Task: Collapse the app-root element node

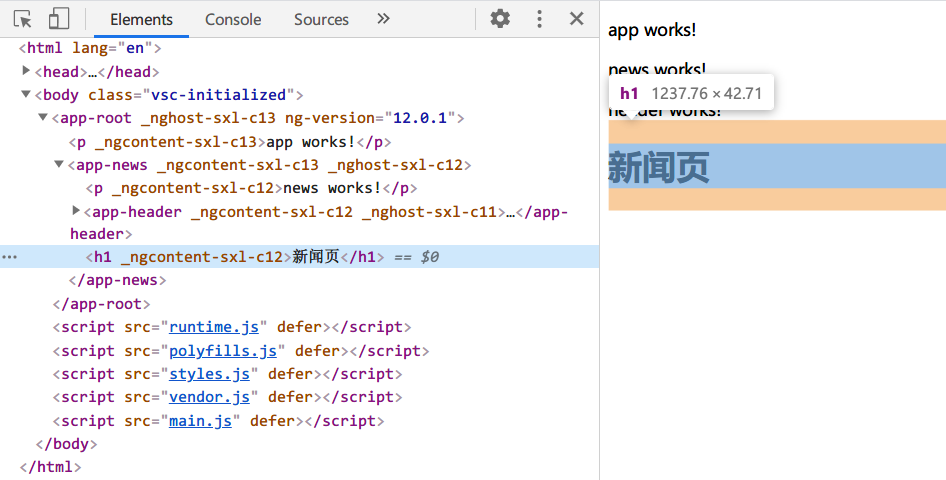Action: [43, 118]
